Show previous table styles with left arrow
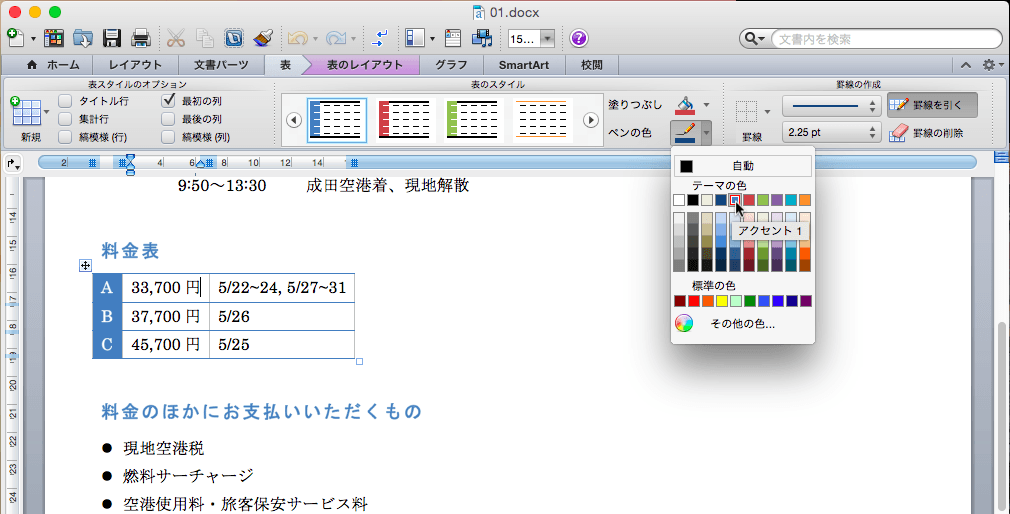Image resolution: width=1010 pixels, height=514 pixels. [x=294, y=120]
